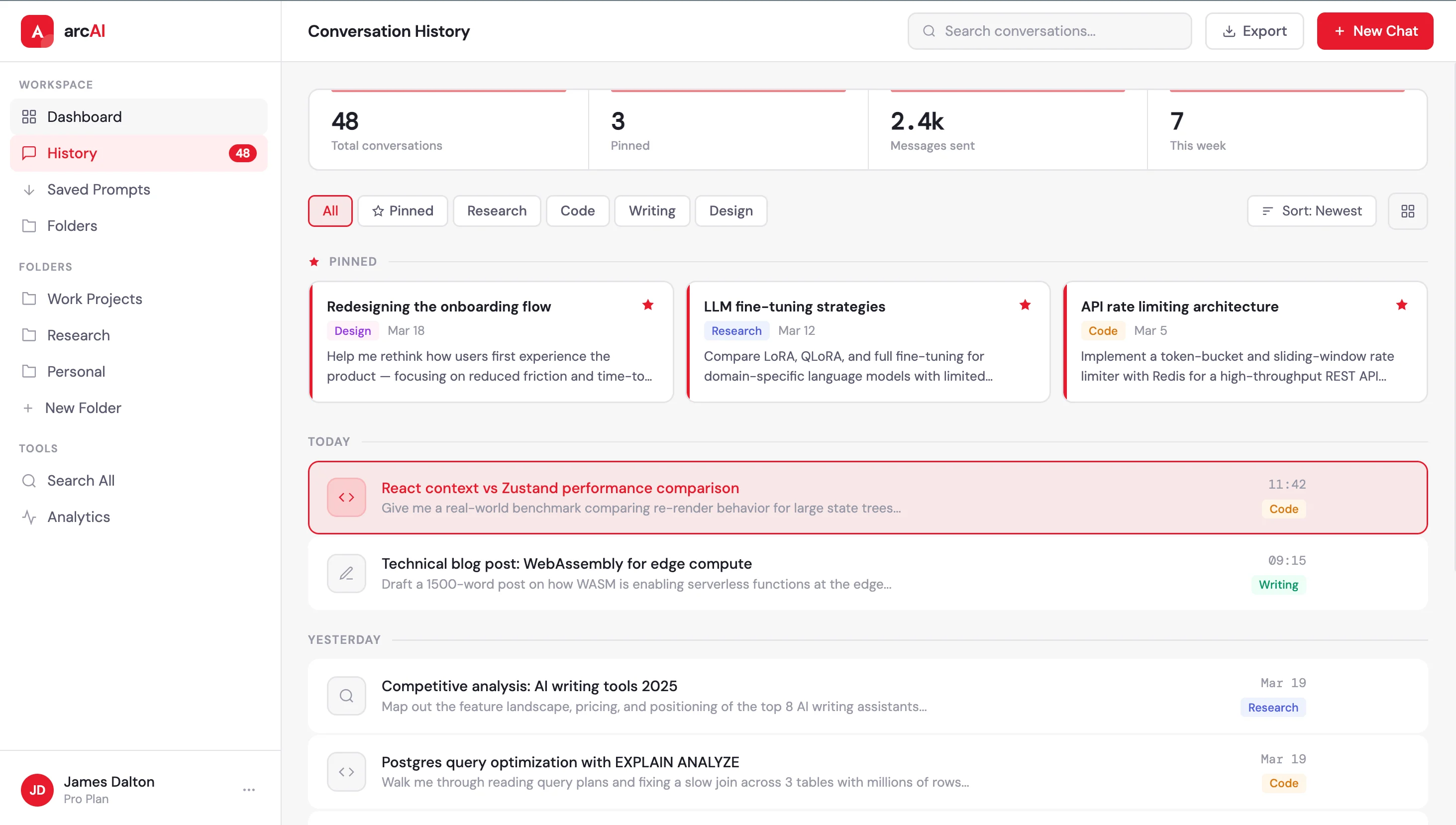Click the 11:42 timestamp

point(1287,485)
